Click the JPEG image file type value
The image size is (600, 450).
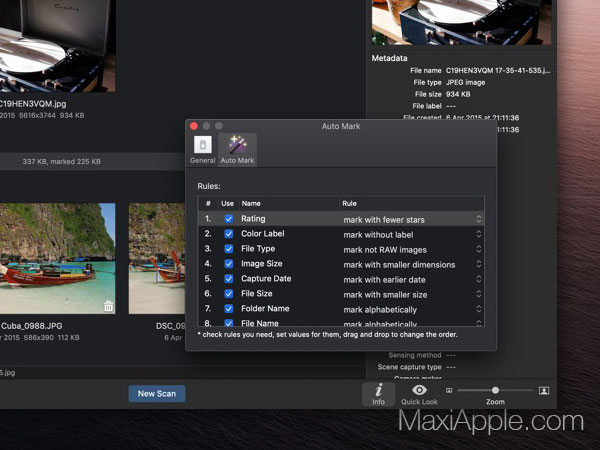465,82
